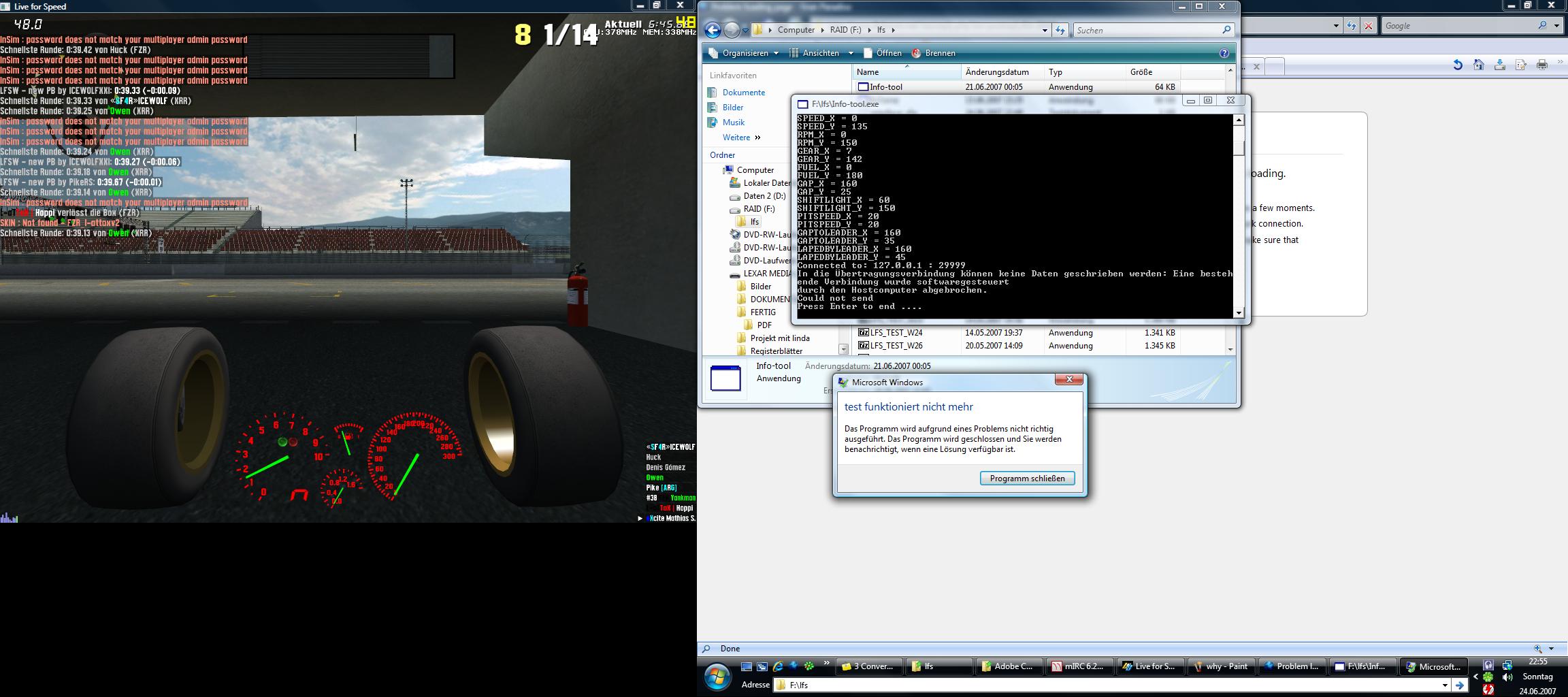Select LFS_TEST_W24 file row
This screenshot has width=1568, height=697.
click(x=1017, y=333)
